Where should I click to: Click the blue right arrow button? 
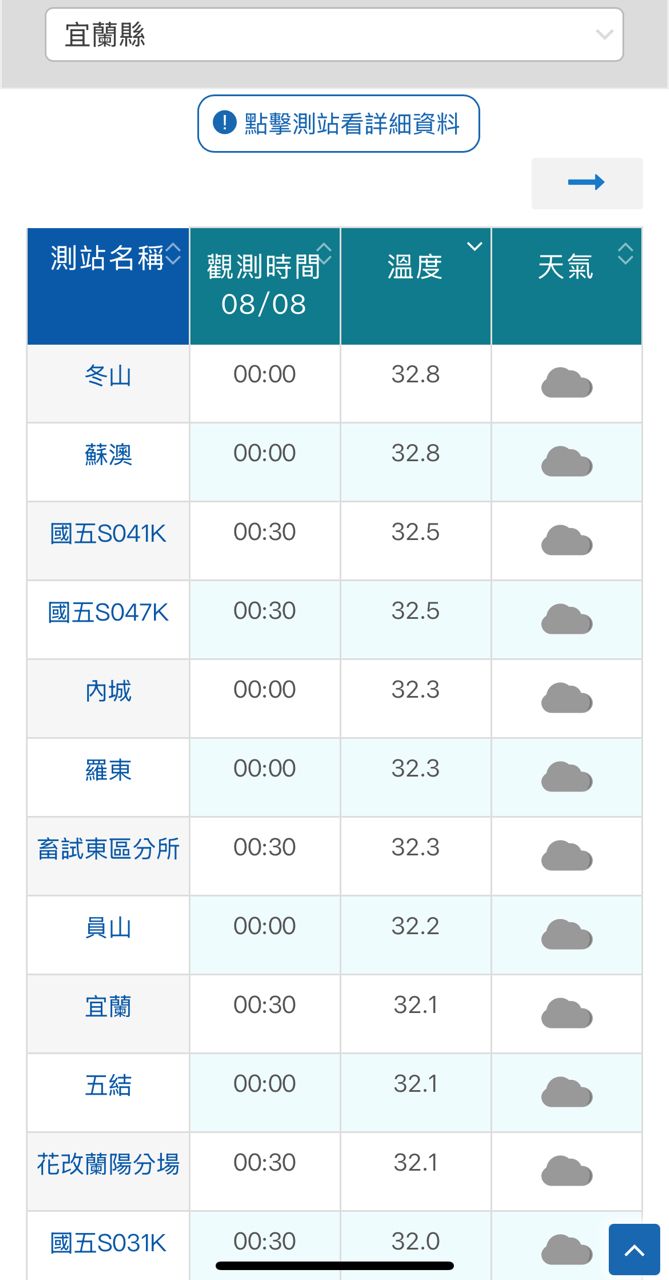(x=587, y=182)
